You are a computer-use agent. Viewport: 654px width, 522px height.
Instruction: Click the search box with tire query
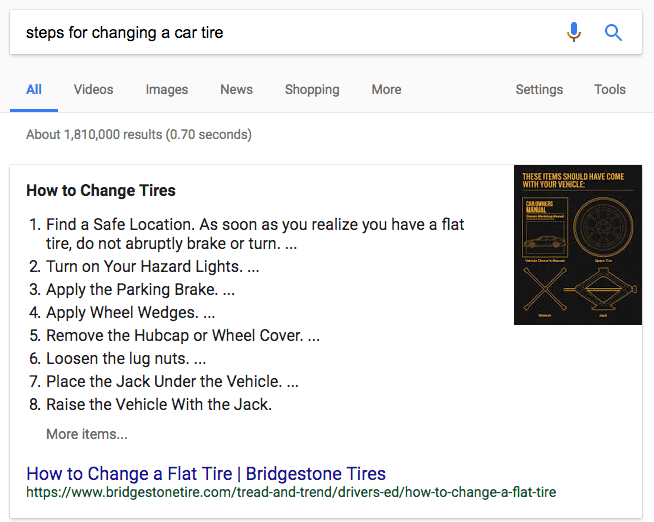(280, 32)
